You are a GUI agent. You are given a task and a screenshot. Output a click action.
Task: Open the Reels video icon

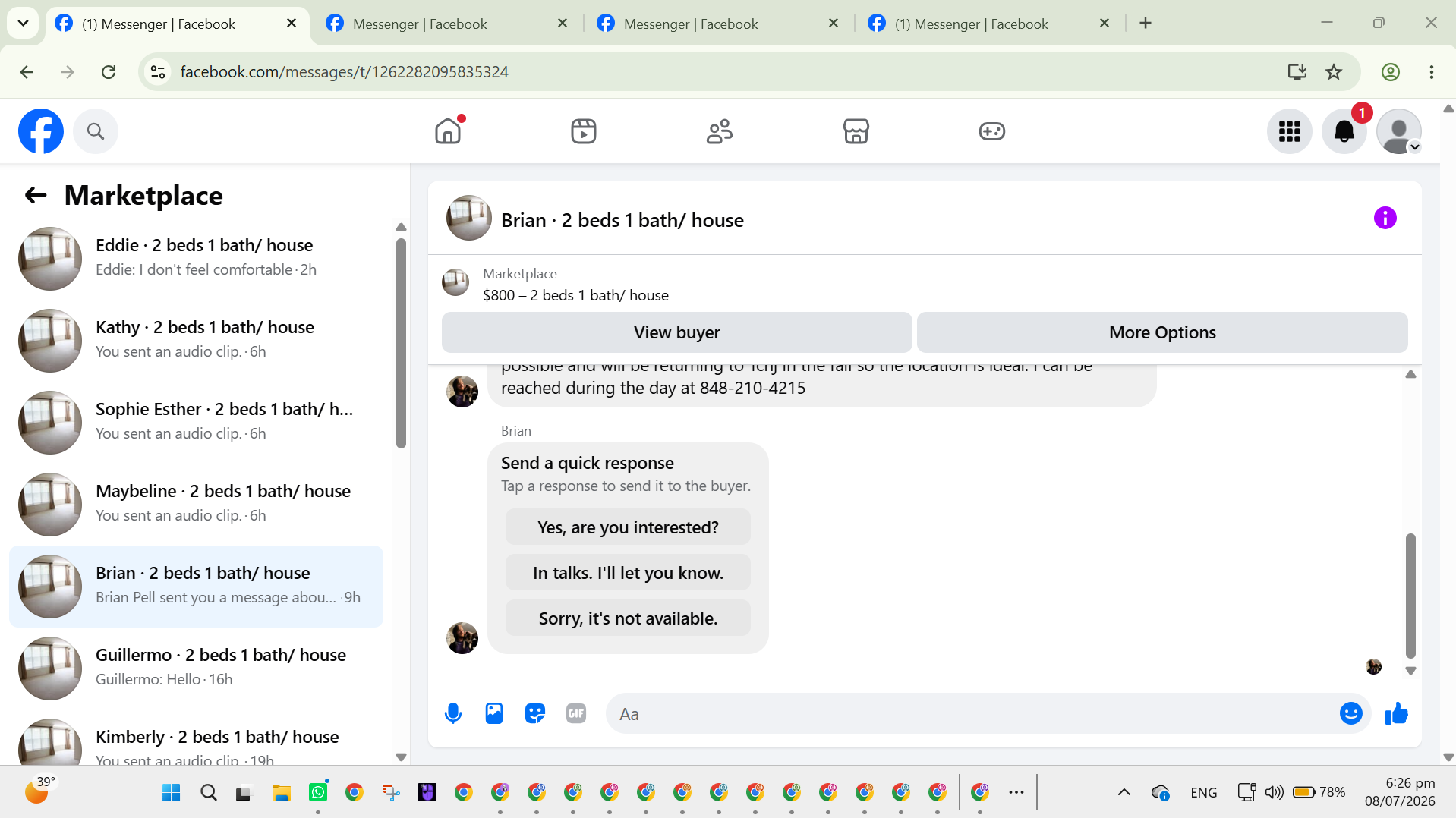584,131
